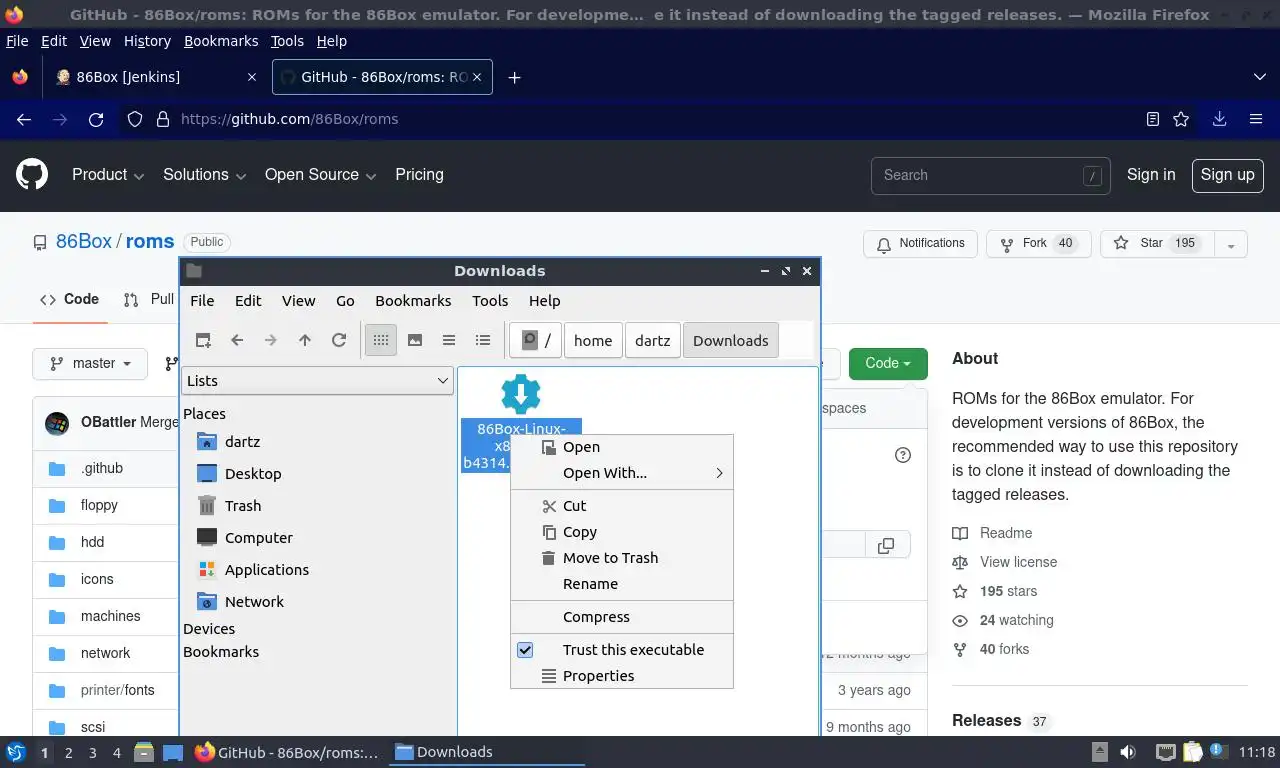Viewport: 1280px width, 768px height.
Task: Reload the Firefox page
Action: tap(96, 119)
